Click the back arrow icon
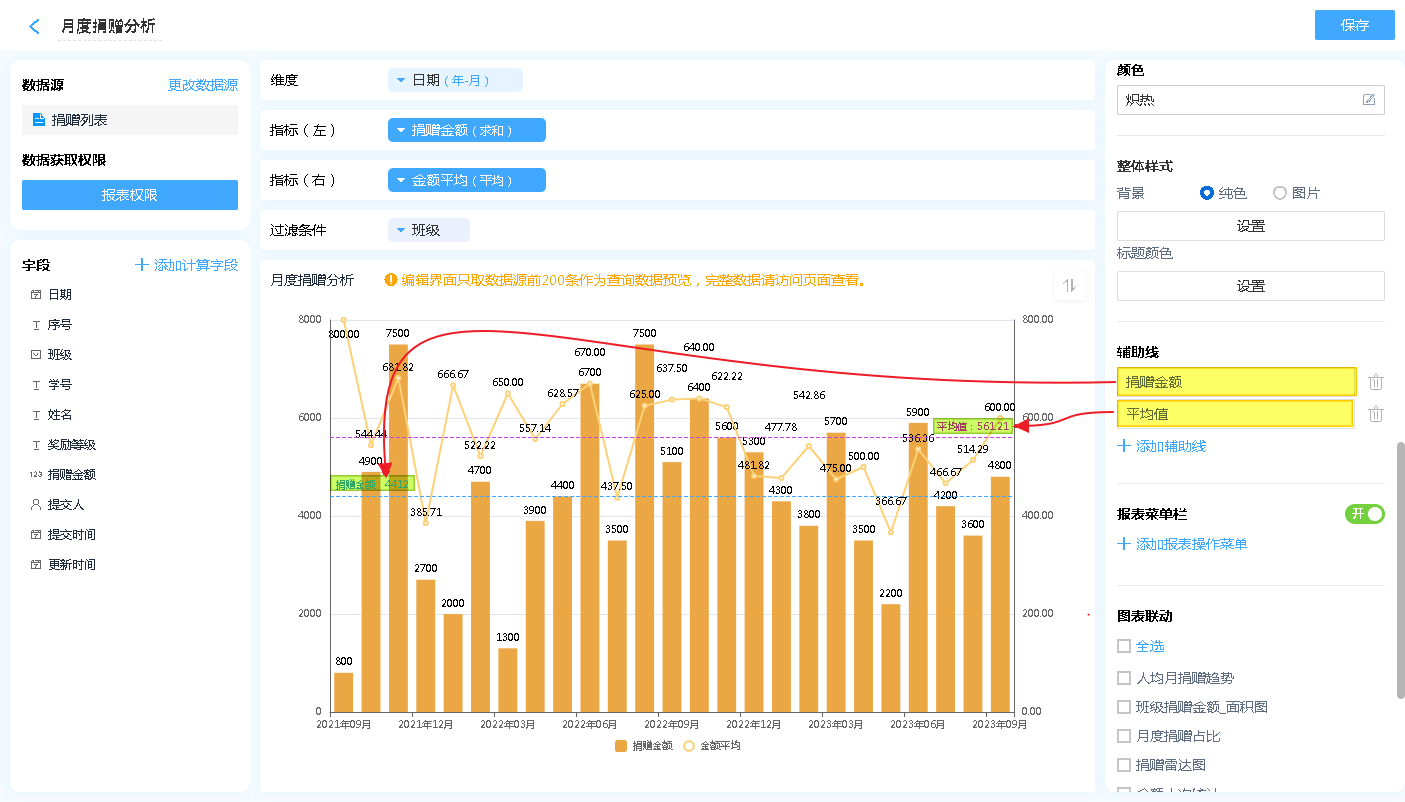The height and width of the screenshot is (802, 1405). pos(35,27)
